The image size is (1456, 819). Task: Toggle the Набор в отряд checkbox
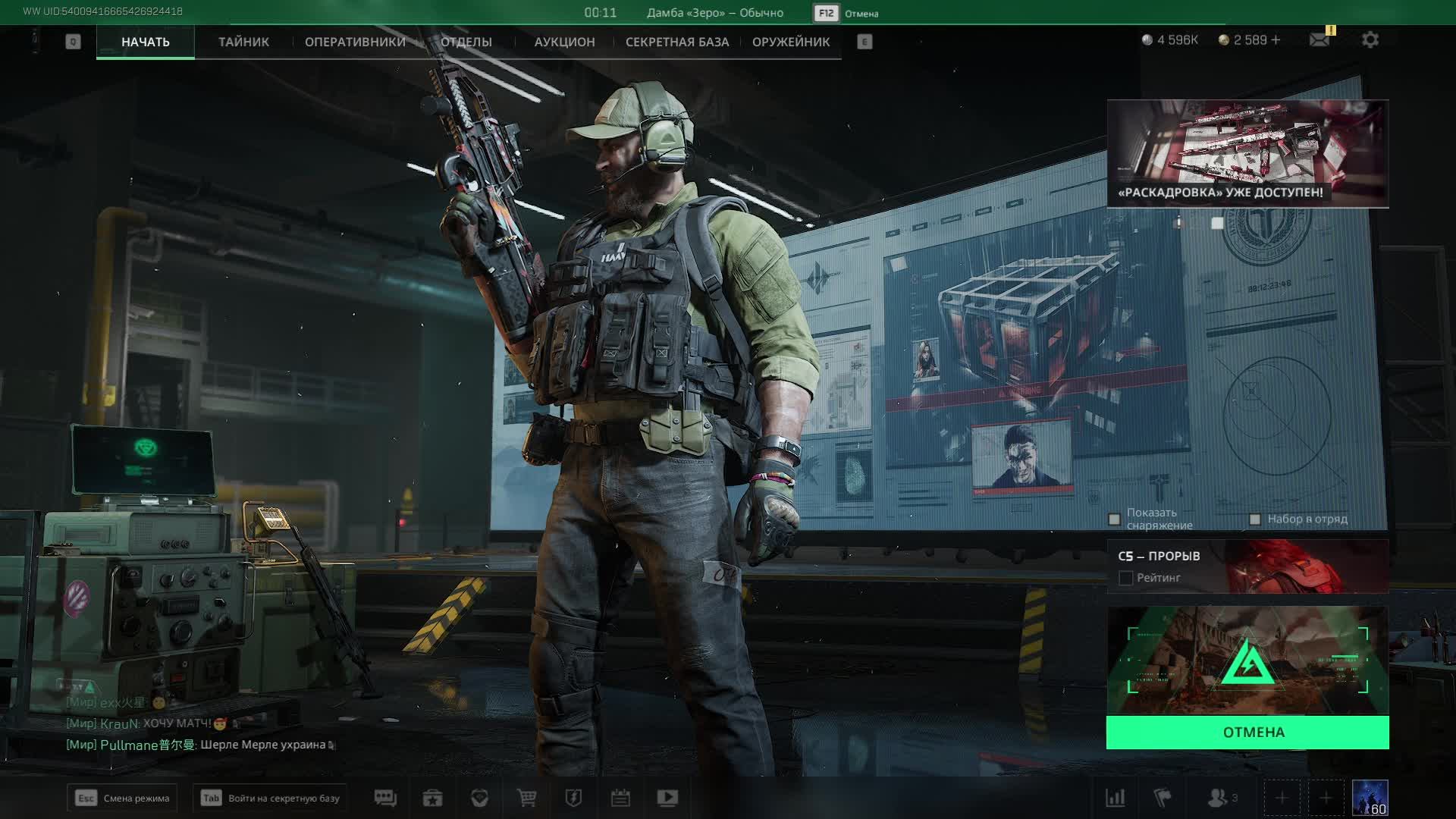coord(1255,519)
